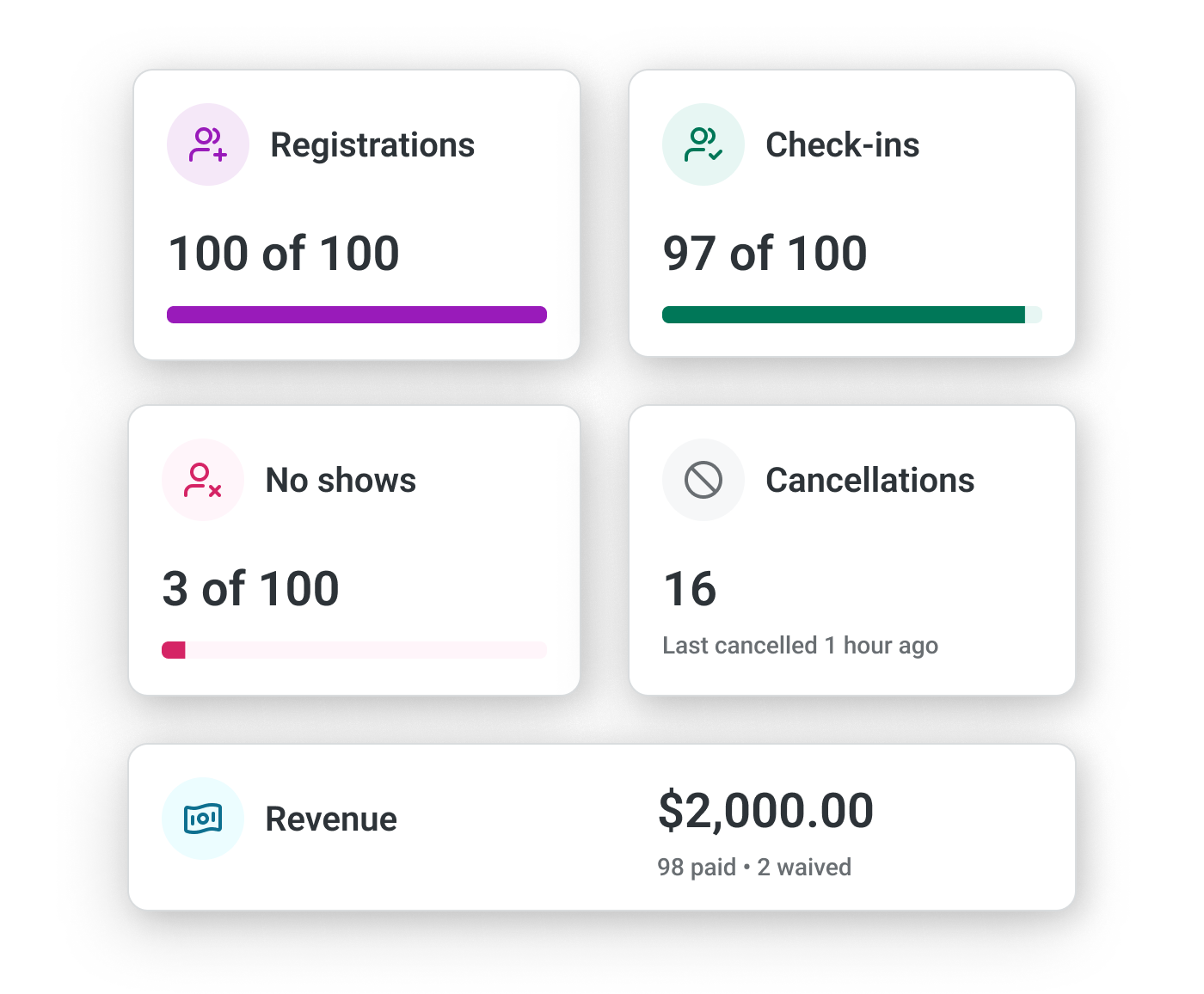Click the red No shows progress bar
The image size is (1204, 994).
click(x=175, y=650)
